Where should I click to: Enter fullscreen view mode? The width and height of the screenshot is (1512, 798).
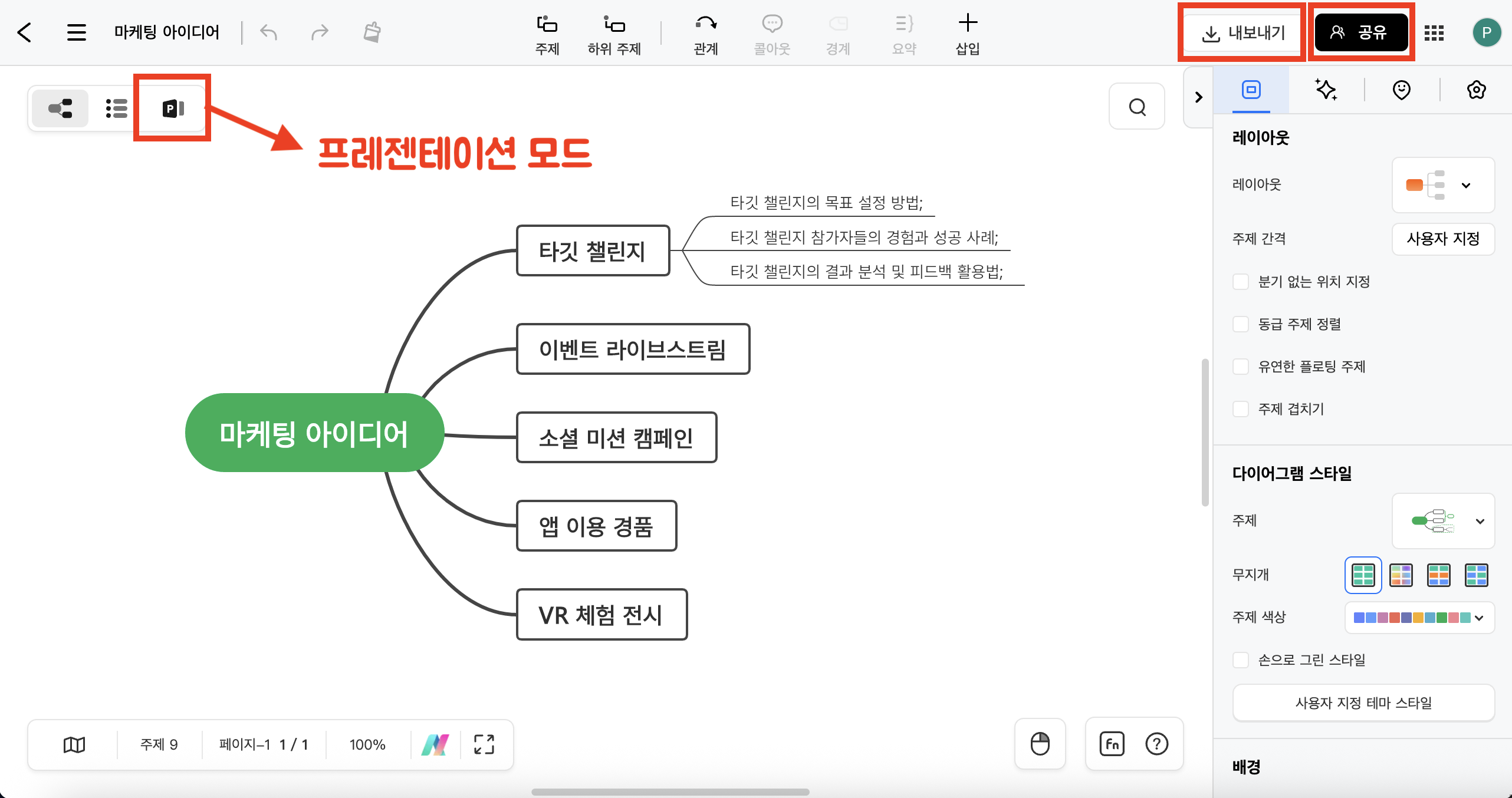tap(484, 744)
